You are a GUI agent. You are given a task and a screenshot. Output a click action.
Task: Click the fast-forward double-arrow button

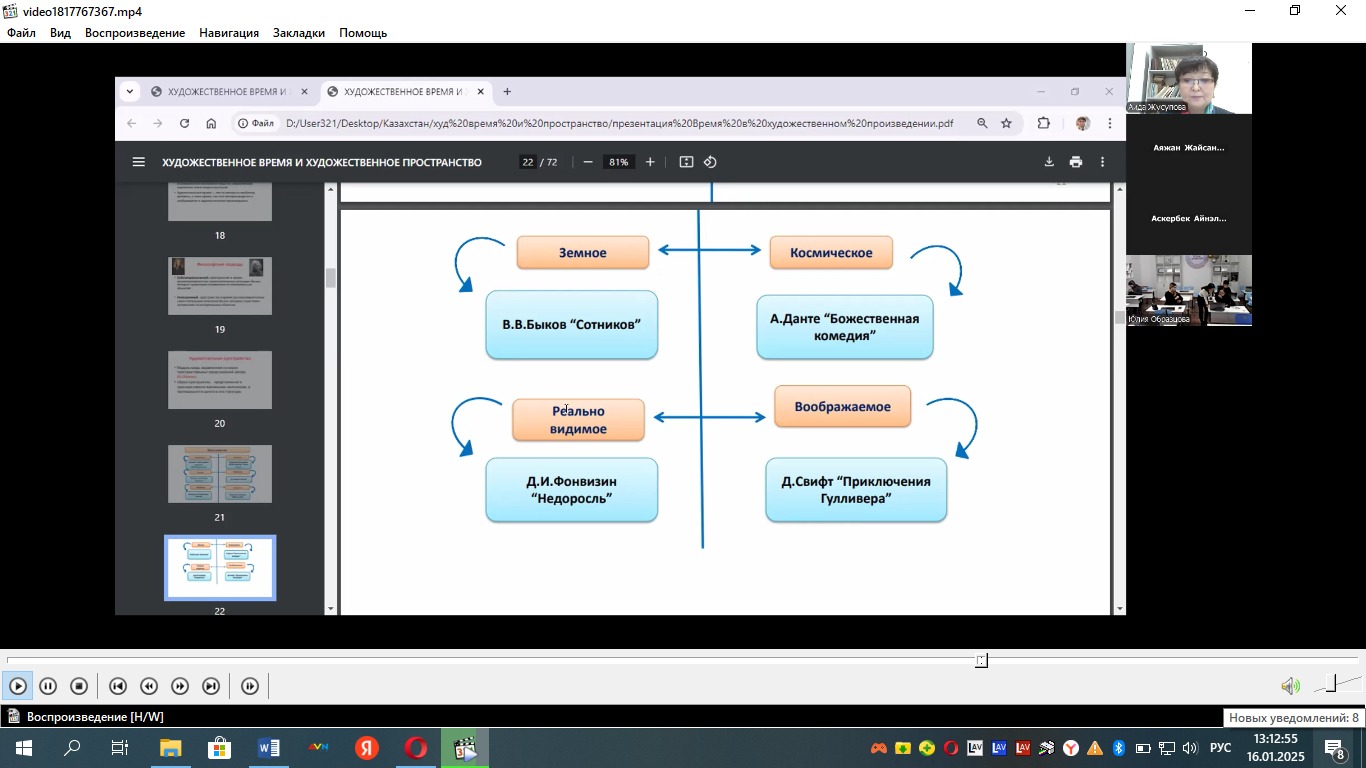[x=180, y=686]
